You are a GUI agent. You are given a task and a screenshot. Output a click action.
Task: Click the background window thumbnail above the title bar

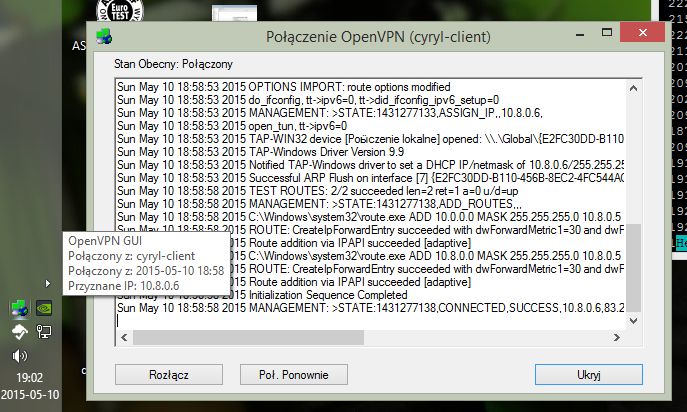(x=234, y=13)
